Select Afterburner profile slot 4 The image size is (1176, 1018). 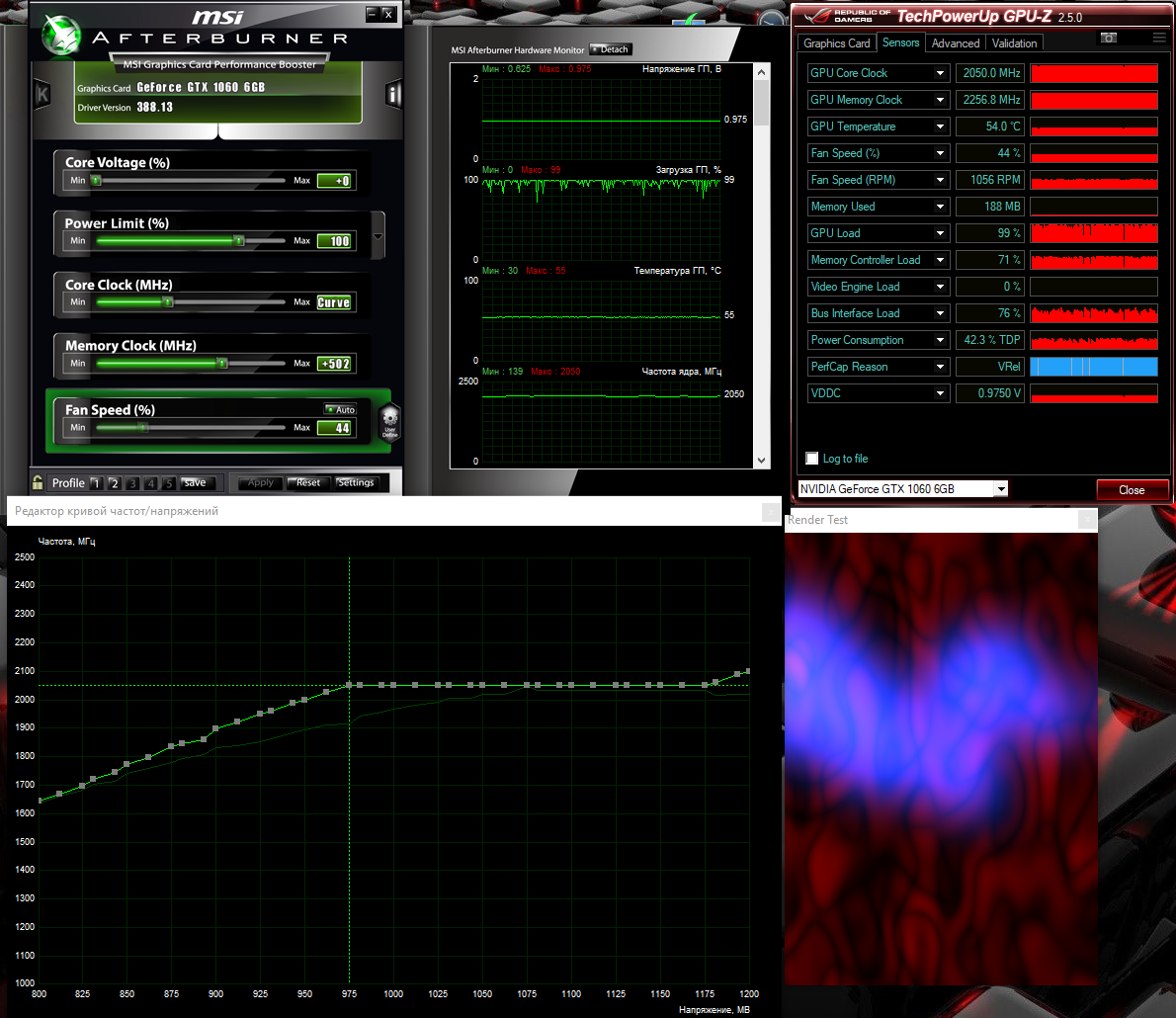151,483
